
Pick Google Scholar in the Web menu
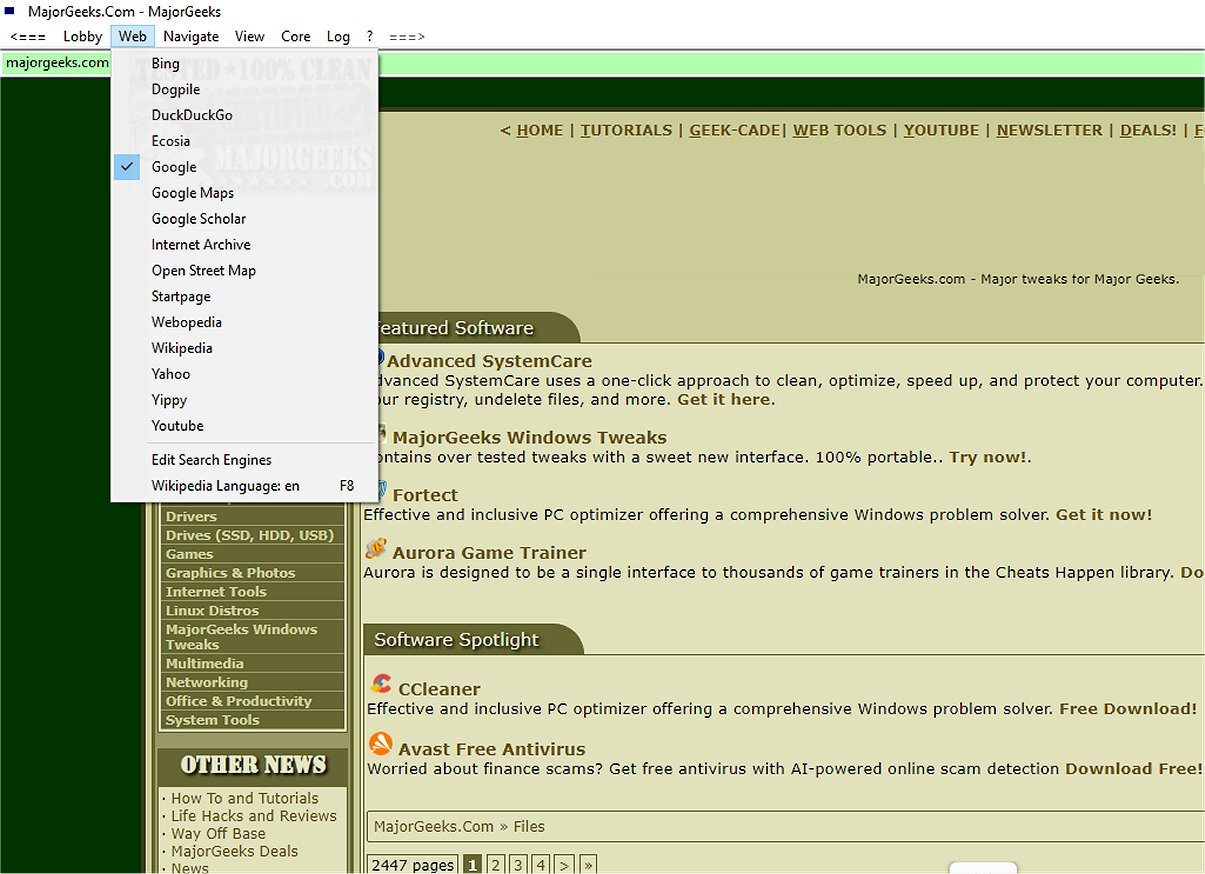pyautogui.click(x=245, y=219)
